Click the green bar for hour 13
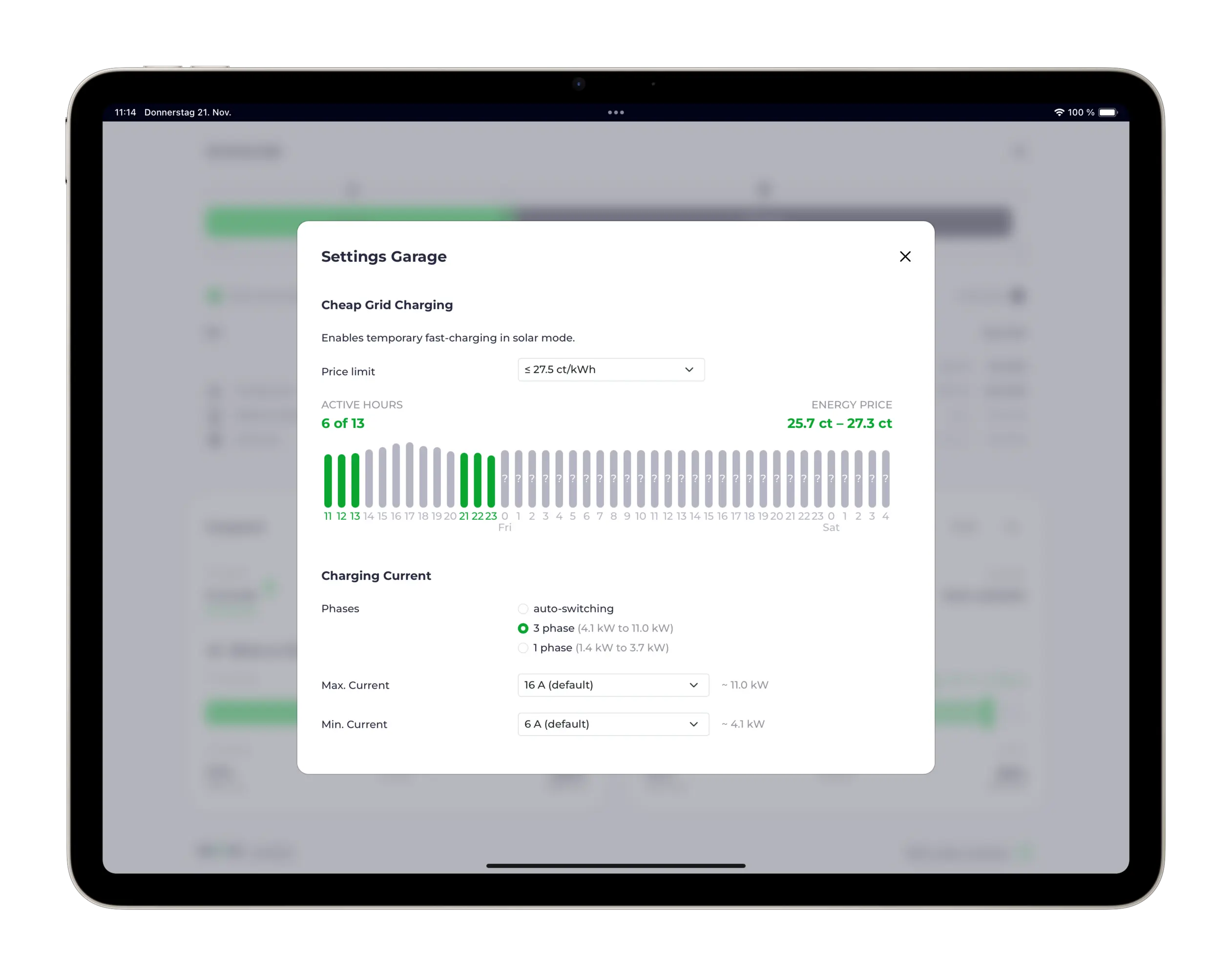1232x977 pixels. tap(355, 480)
